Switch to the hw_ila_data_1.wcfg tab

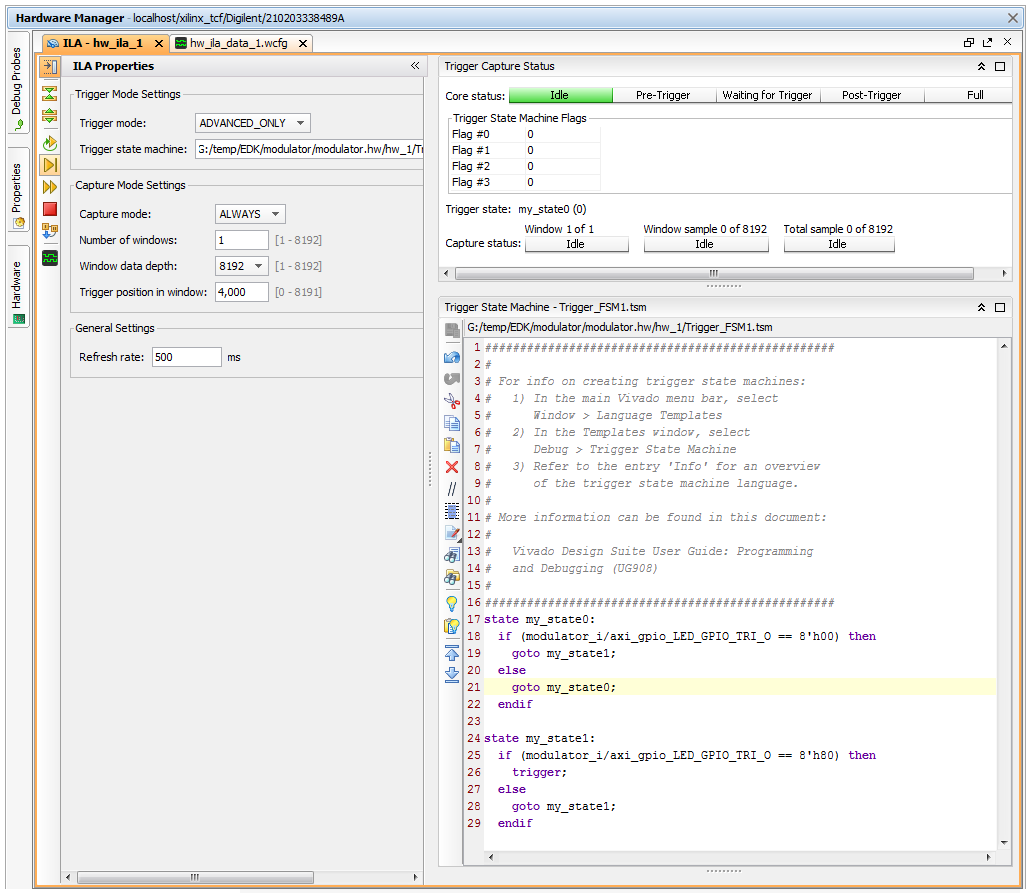pyautogui.click(x=239, y=43)
